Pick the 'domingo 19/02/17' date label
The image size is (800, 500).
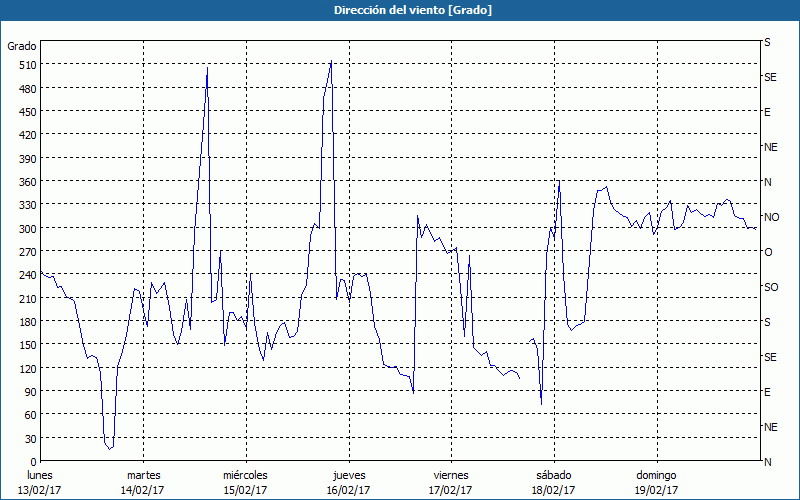click(x=655, y=482)
